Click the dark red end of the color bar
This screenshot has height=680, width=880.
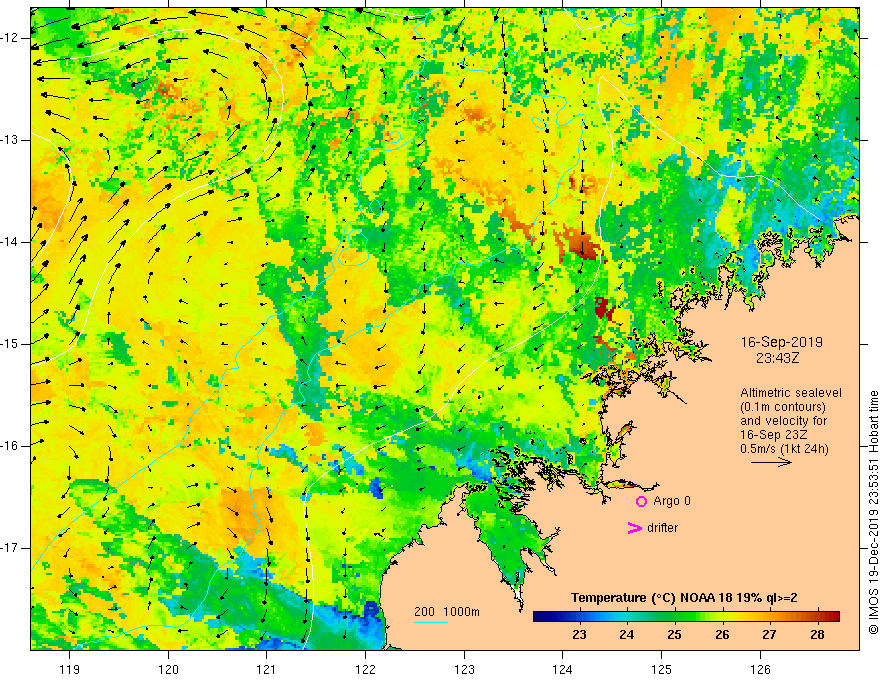coord(833,616)
